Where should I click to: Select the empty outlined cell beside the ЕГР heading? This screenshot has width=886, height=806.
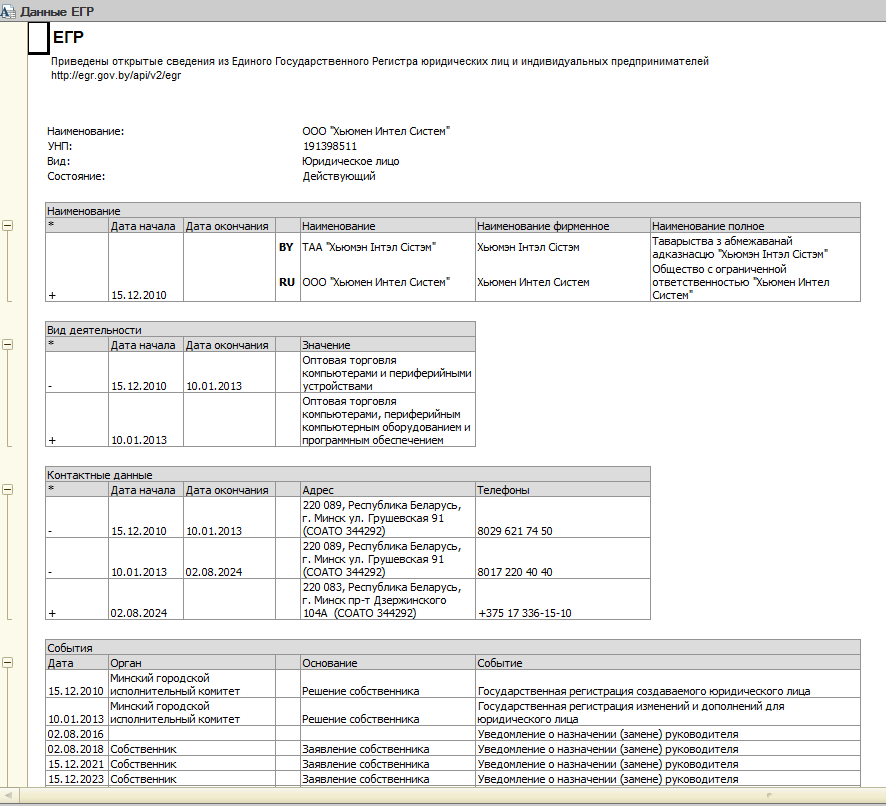pyautogui.click(x=38, y=38)
